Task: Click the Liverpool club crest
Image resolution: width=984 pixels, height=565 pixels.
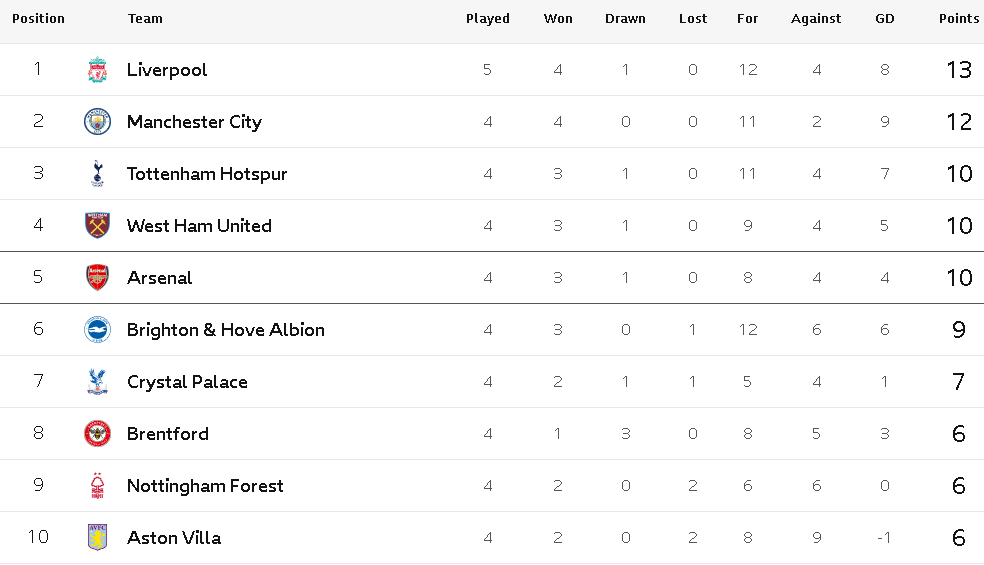Action: pyautogui.click(x=97, y=70)
